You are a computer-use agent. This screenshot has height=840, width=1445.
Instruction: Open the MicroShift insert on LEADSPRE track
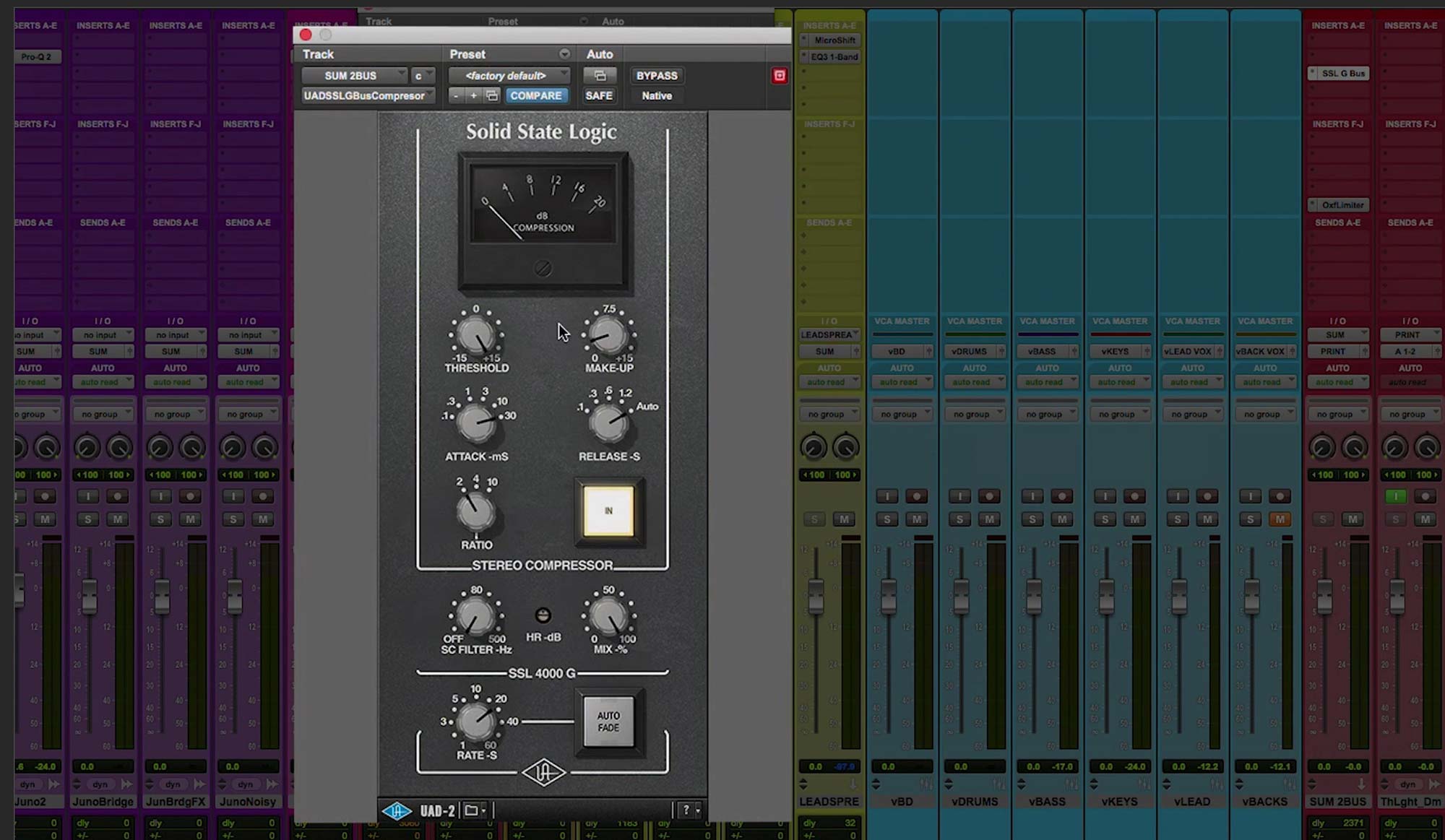point(830,40)
